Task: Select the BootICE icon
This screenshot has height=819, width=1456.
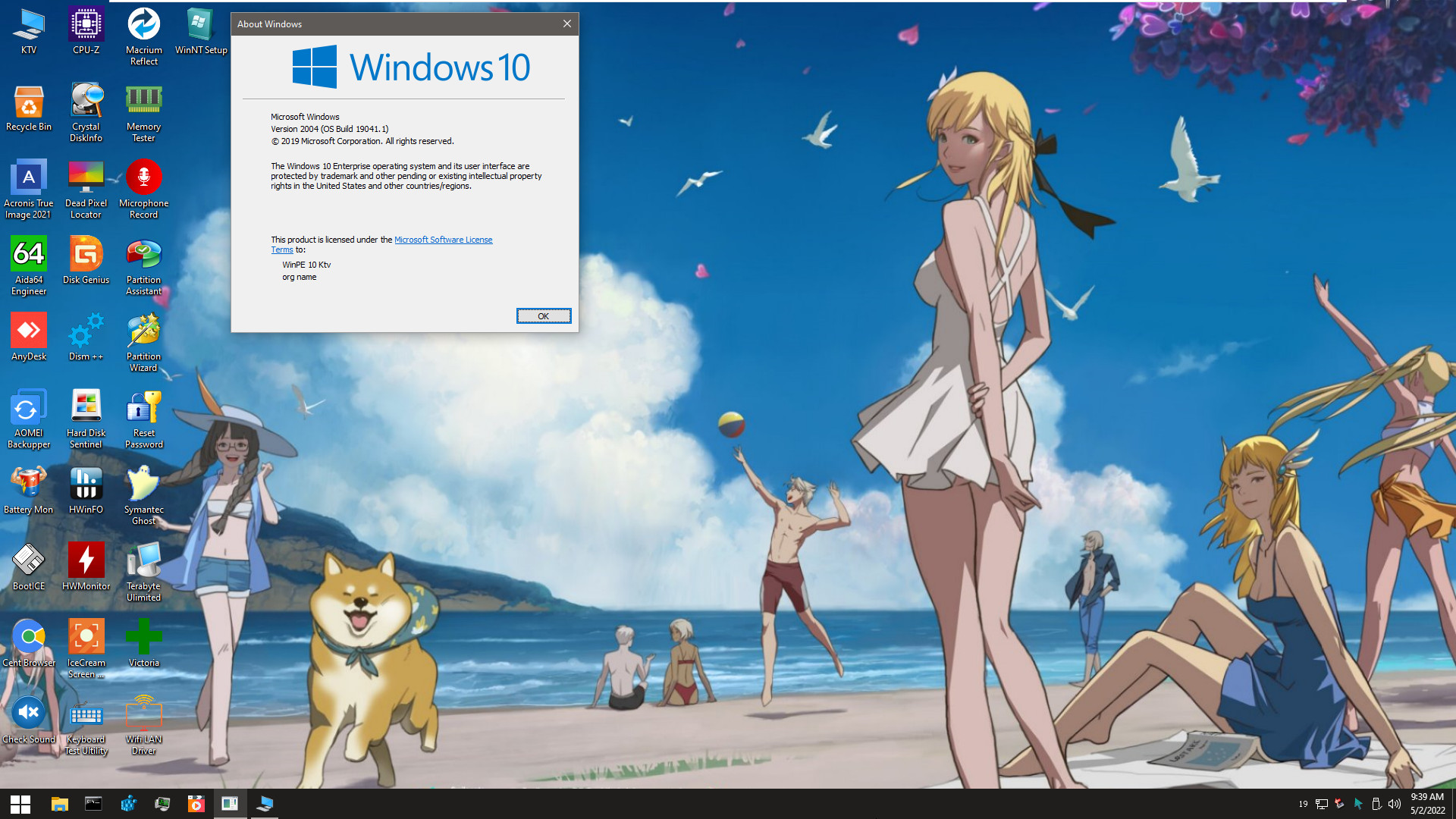Action: (x=29, y=567)
